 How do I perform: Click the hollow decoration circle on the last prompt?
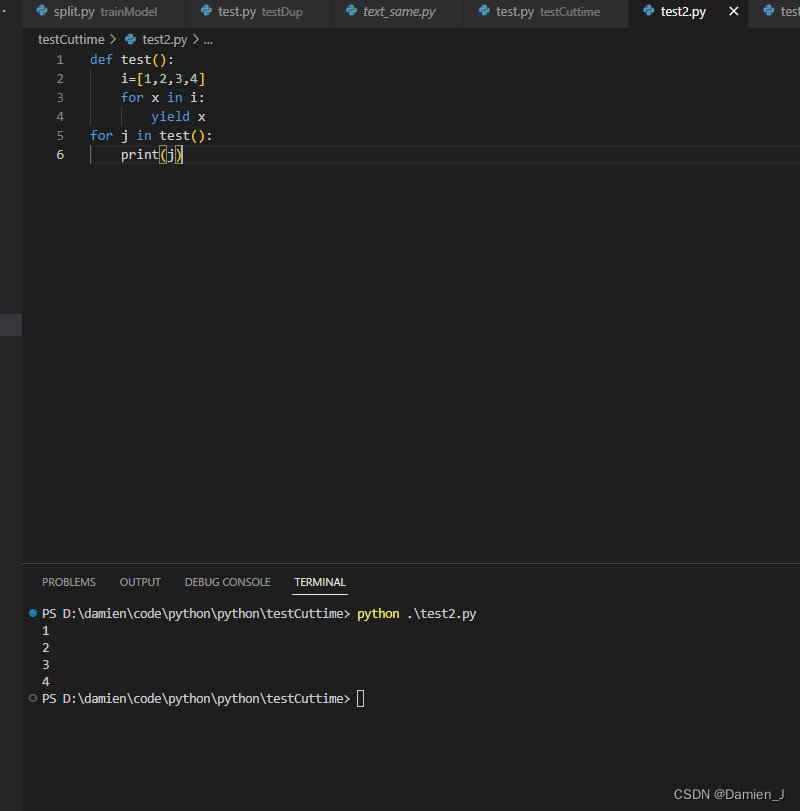point(31,698)
